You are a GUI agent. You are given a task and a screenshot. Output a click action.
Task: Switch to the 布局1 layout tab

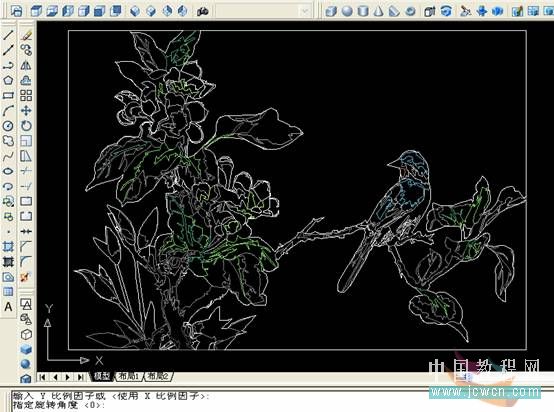(129, 376)
